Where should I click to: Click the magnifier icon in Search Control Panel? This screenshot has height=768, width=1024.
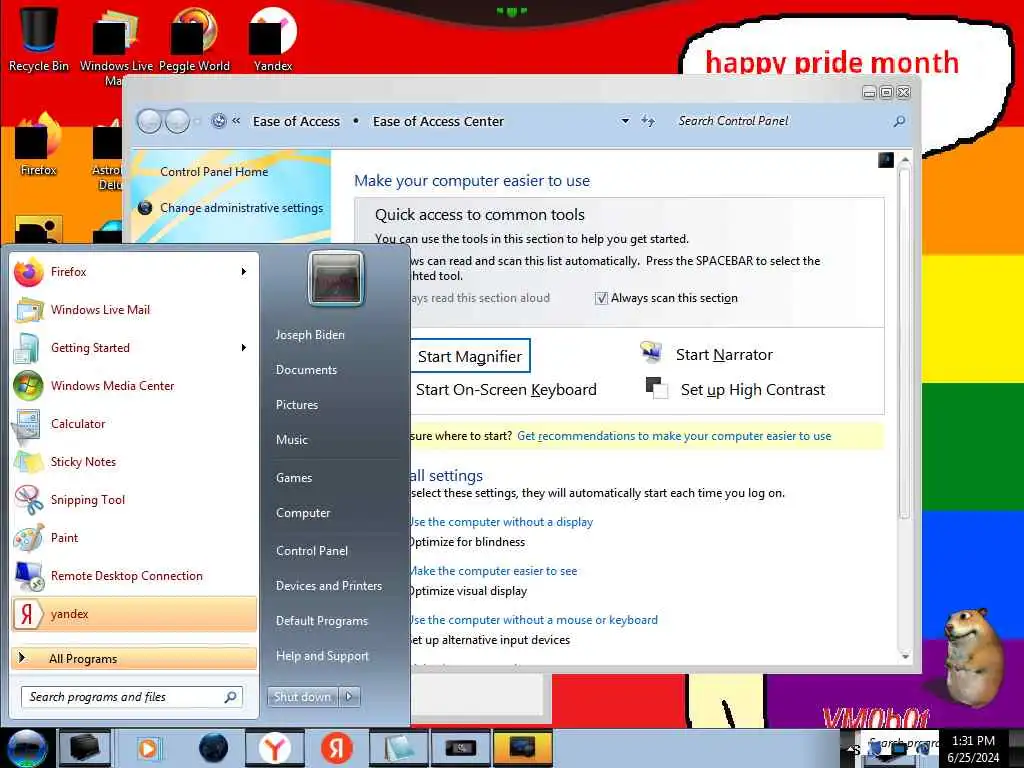pos(900,121)
